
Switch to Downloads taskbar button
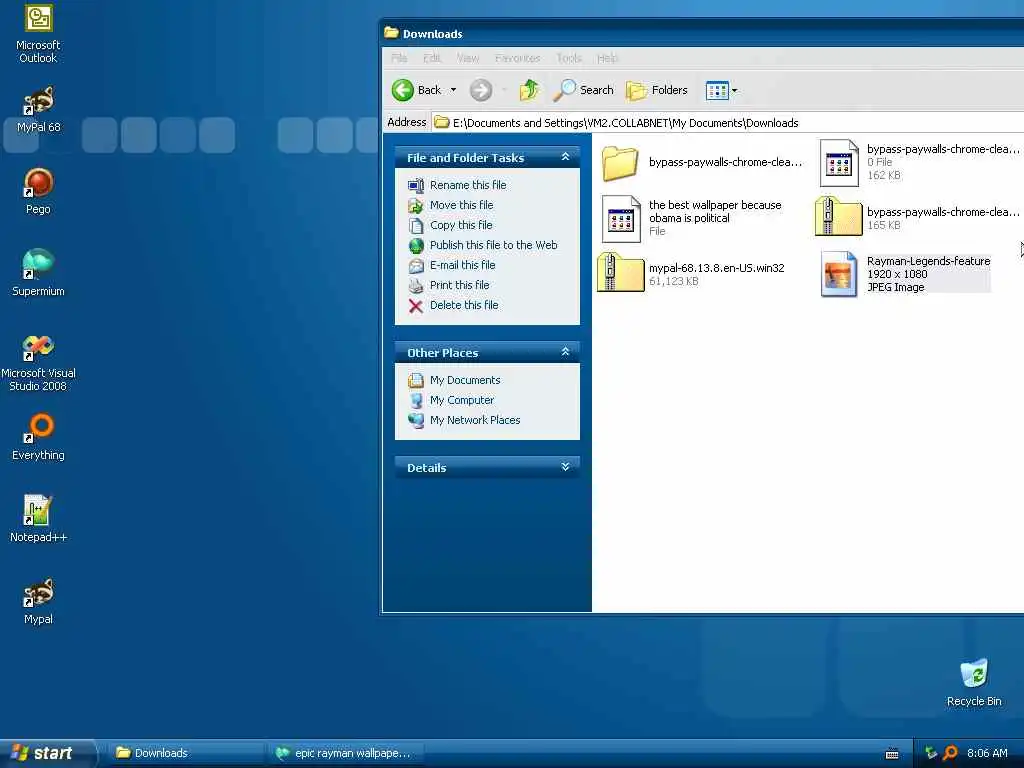(x=185, y=753)
